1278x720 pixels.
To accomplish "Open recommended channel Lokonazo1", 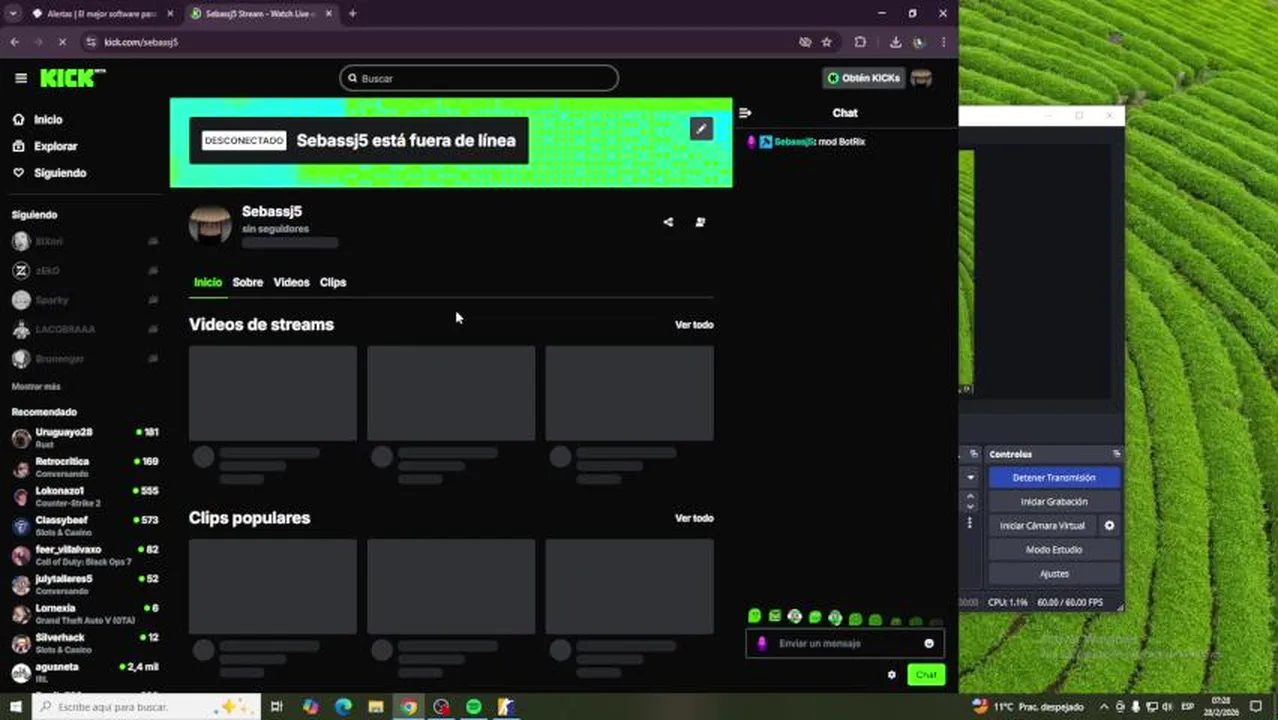I will coord(85,496).
